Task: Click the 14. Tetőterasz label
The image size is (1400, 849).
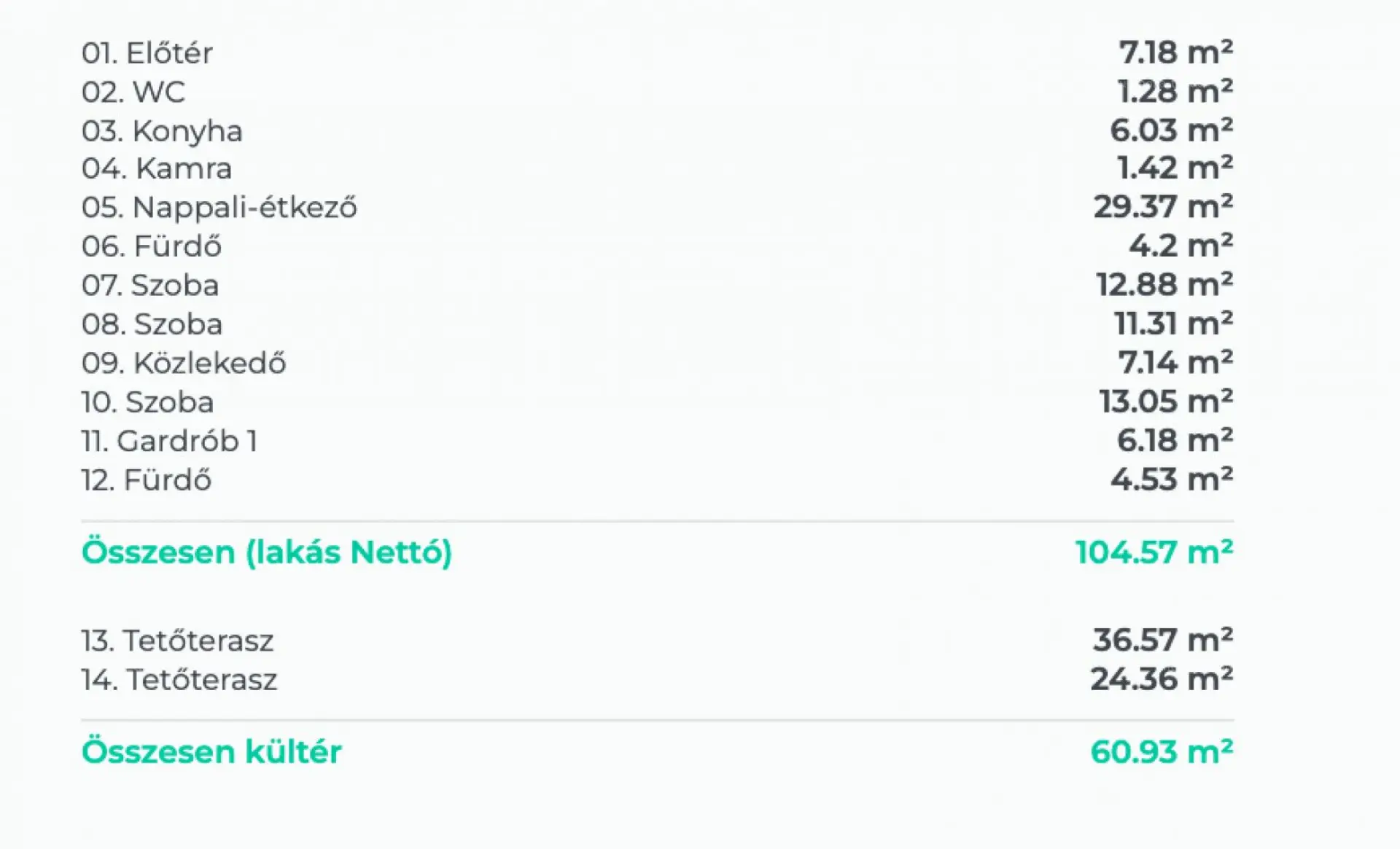Action: (179, 680)
